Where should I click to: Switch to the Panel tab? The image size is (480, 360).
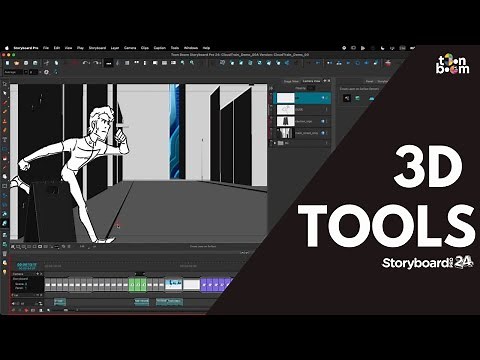coord(369,81)
